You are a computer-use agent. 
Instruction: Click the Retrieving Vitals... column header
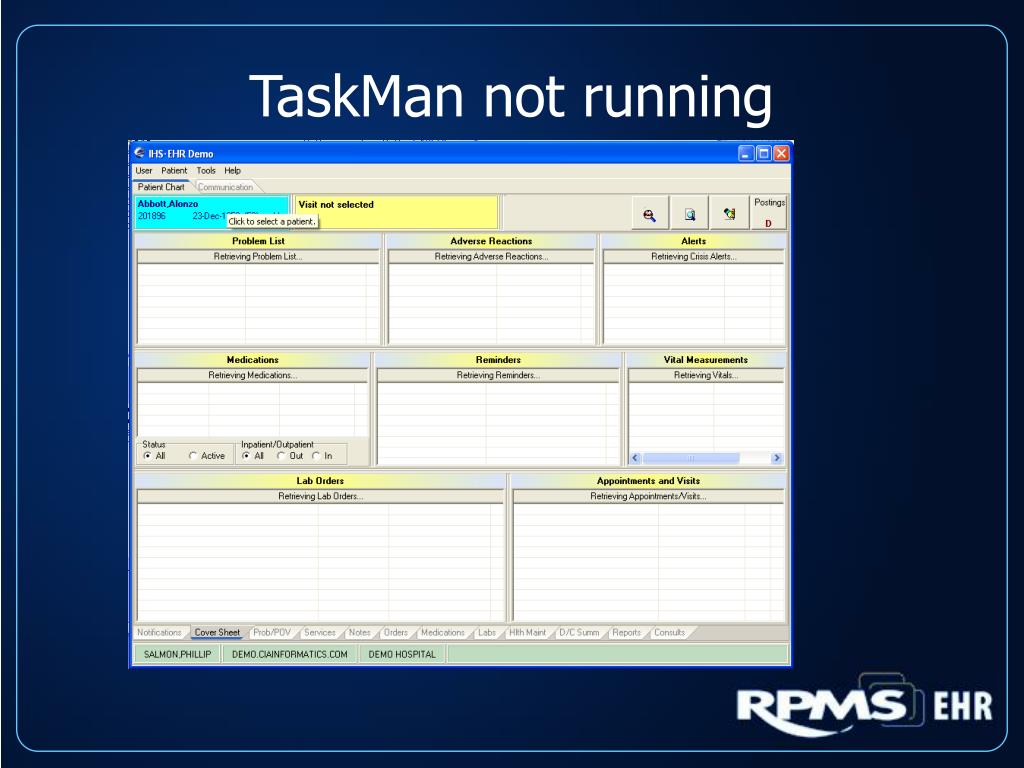(706, 376)
